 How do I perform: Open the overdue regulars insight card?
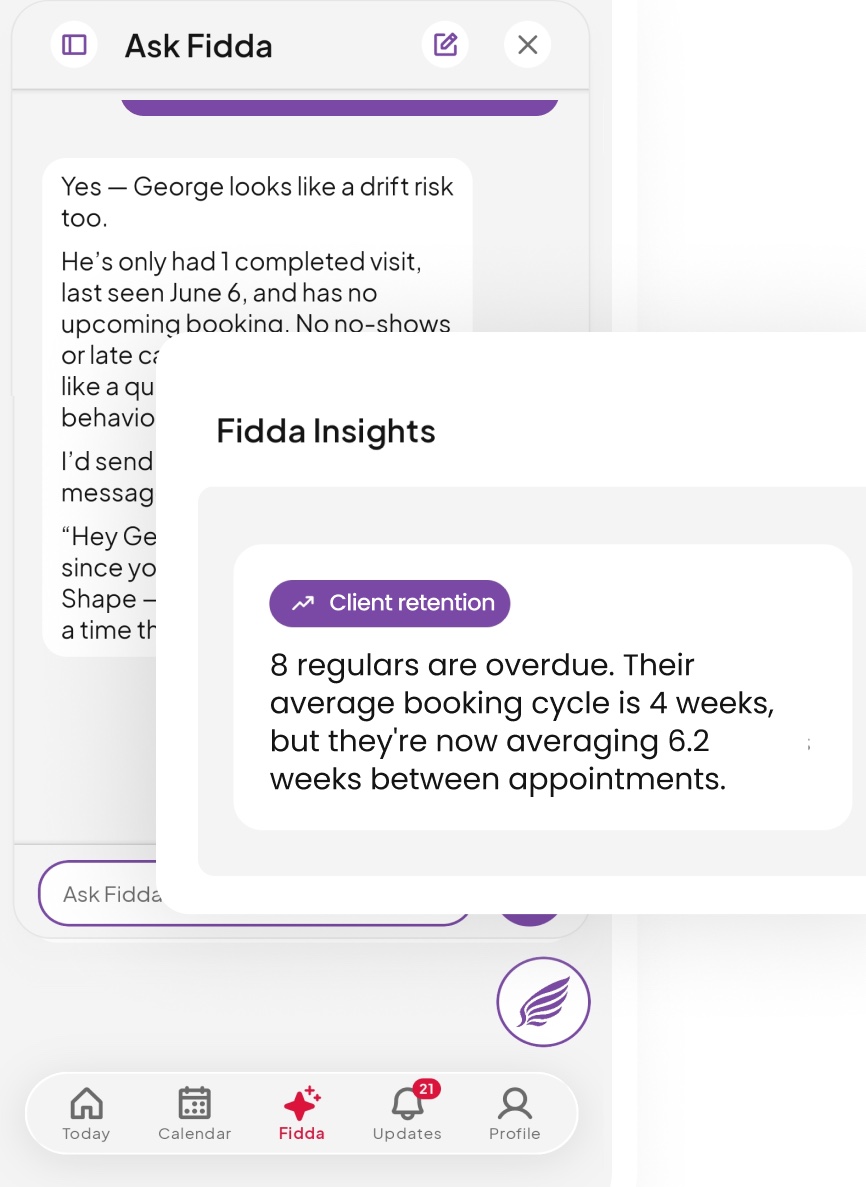[543, 687]
